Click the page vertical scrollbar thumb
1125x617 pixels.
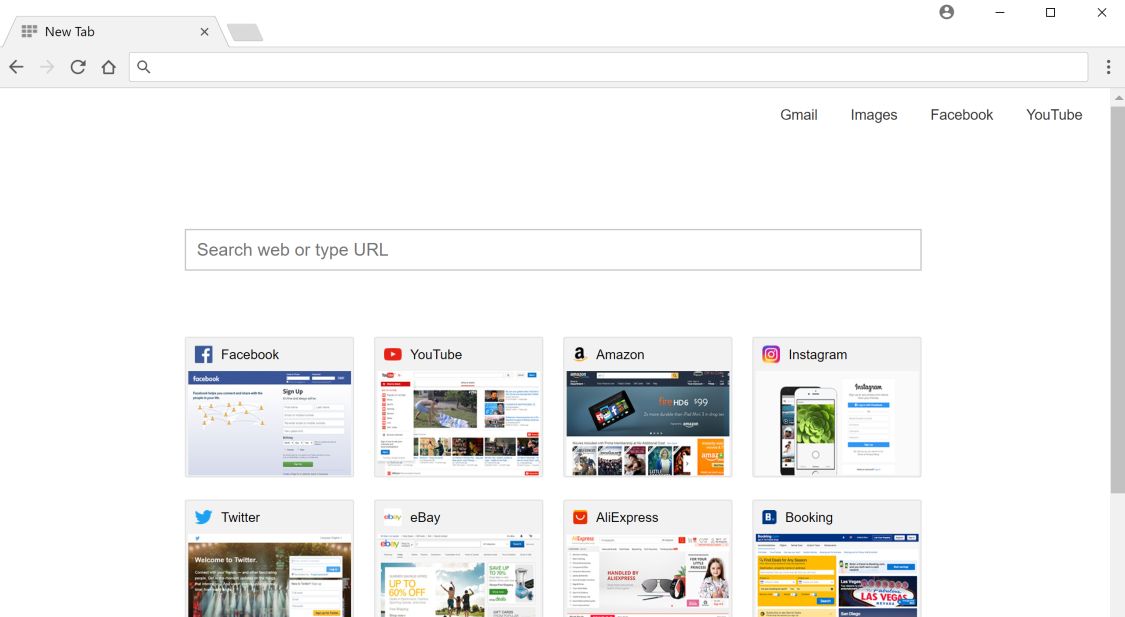(1118, 300)
